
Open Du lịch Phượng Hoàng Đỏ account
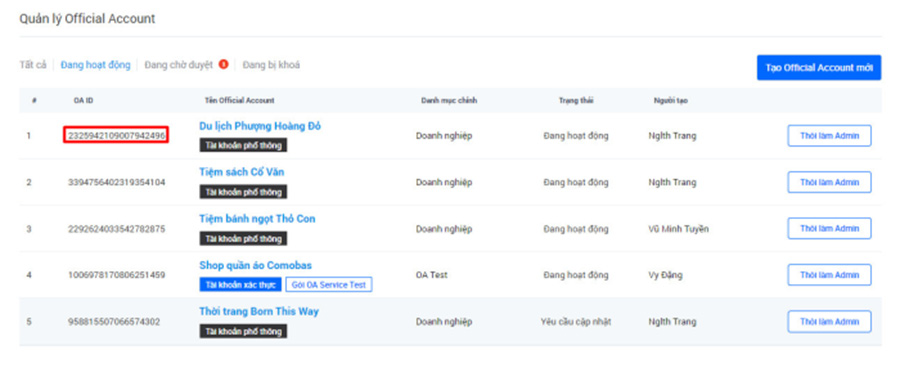(x=260, y=126)
